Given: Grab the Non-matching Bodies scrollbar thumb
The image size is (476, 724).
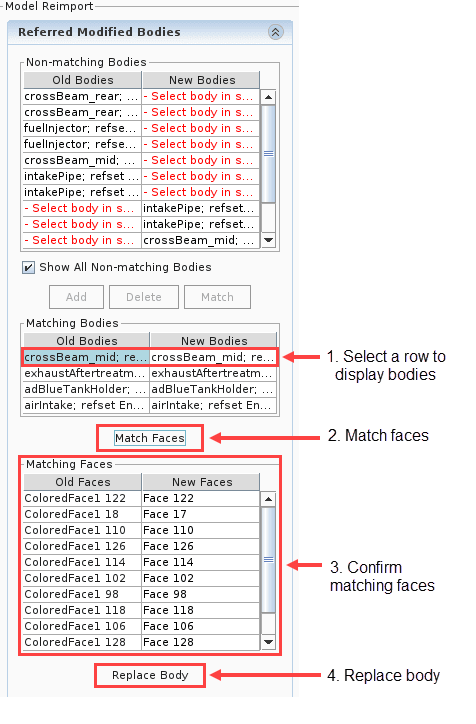Looking at the screenshot, I should point(268,154).
